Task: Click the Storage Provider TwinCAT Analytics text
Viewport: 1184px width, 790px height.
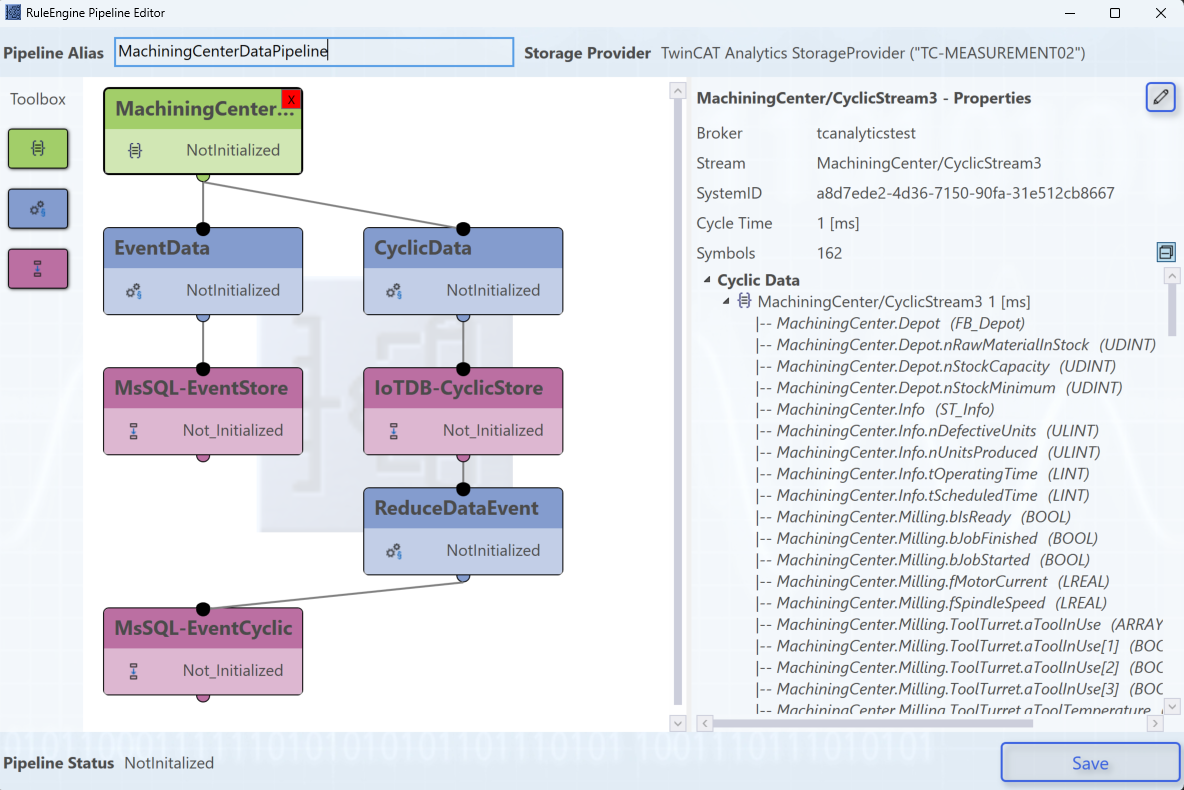Action: point(873,53)
